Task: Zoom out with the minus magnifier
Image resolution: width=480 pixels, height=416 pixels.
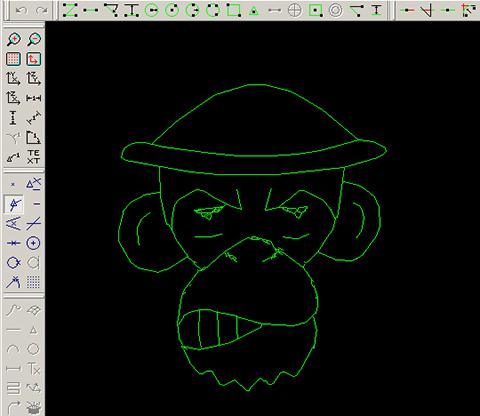Action: click(x=34, y=39)
